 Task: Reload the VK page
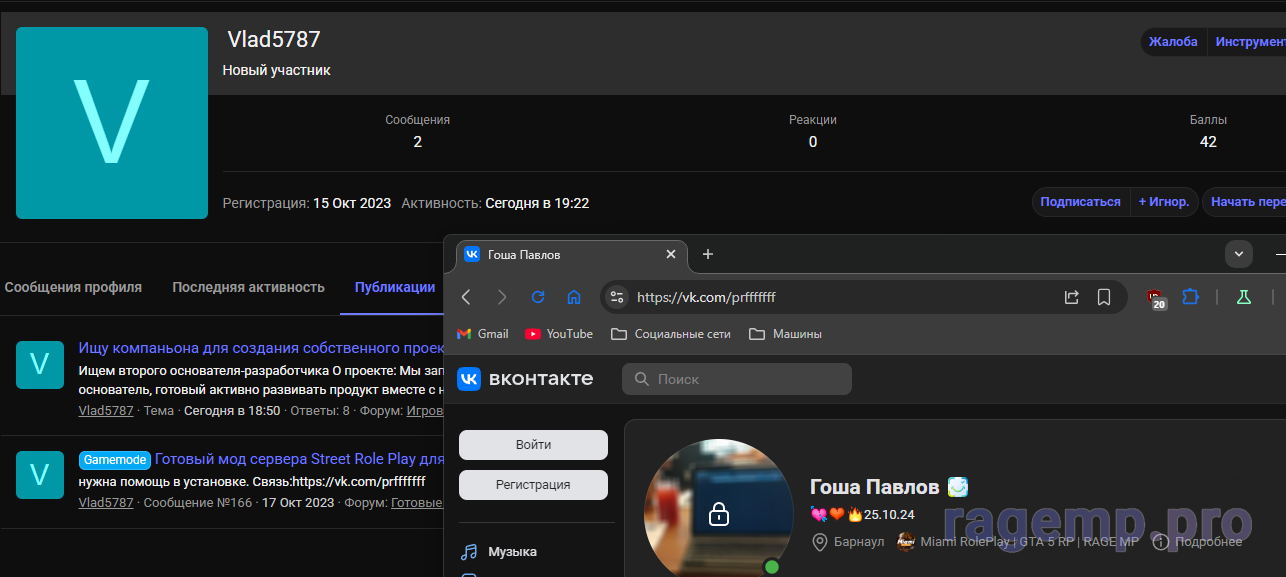538,297
